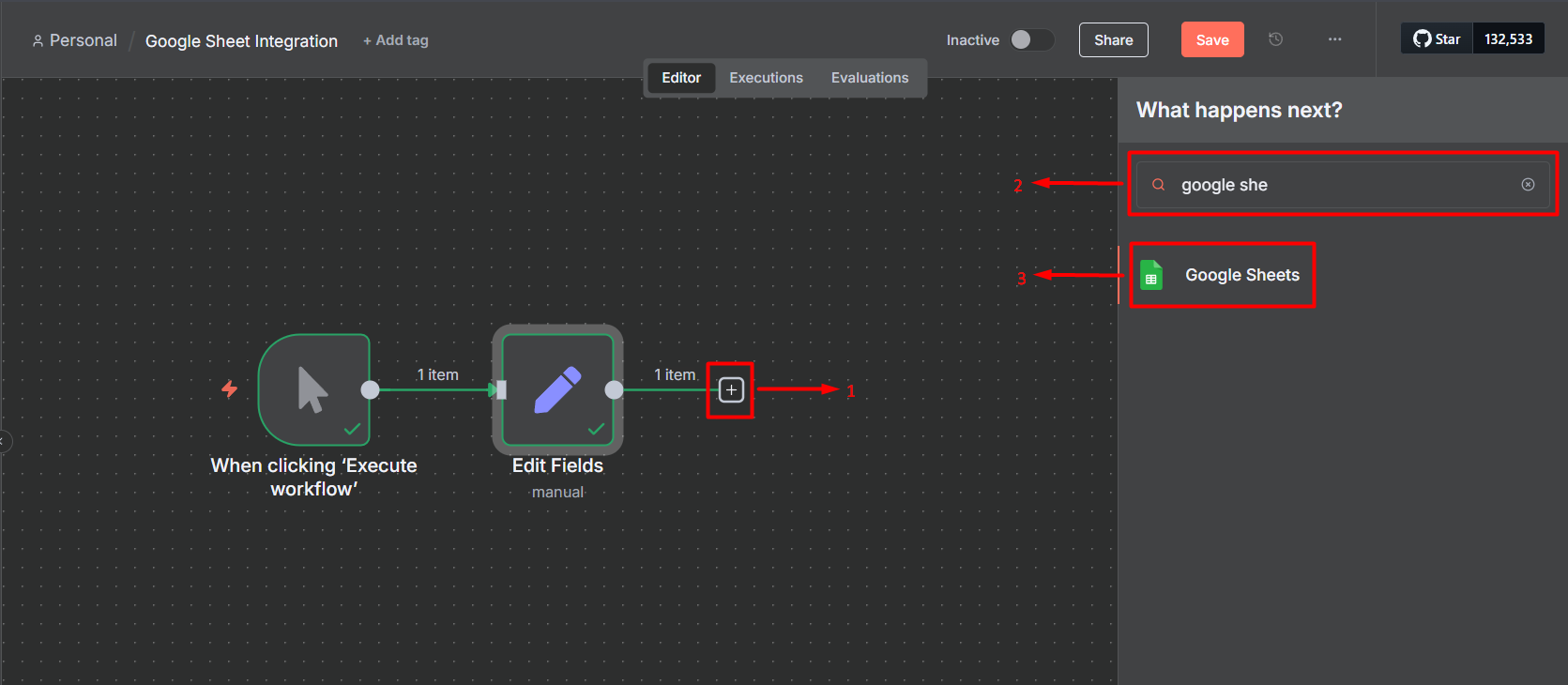Click the '1 item' label after Edit Fields

(x=675, y=374)
